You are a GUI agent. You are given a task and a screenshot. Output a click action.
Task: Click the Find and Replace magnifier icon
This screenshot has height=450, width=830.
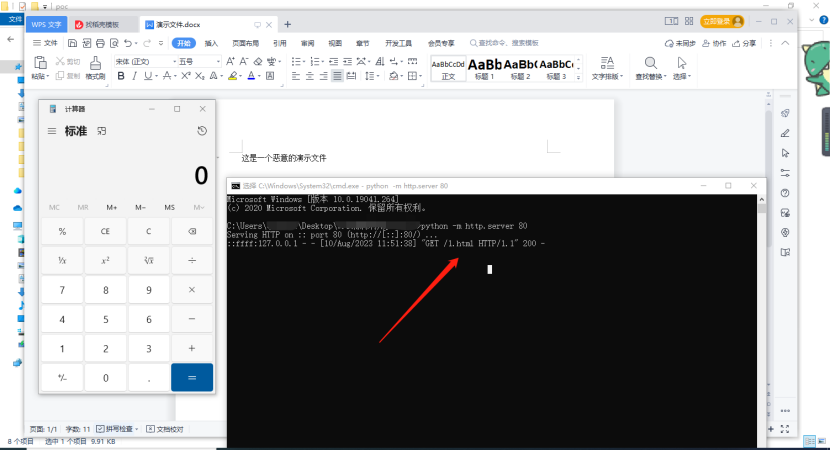click(650, 63)
